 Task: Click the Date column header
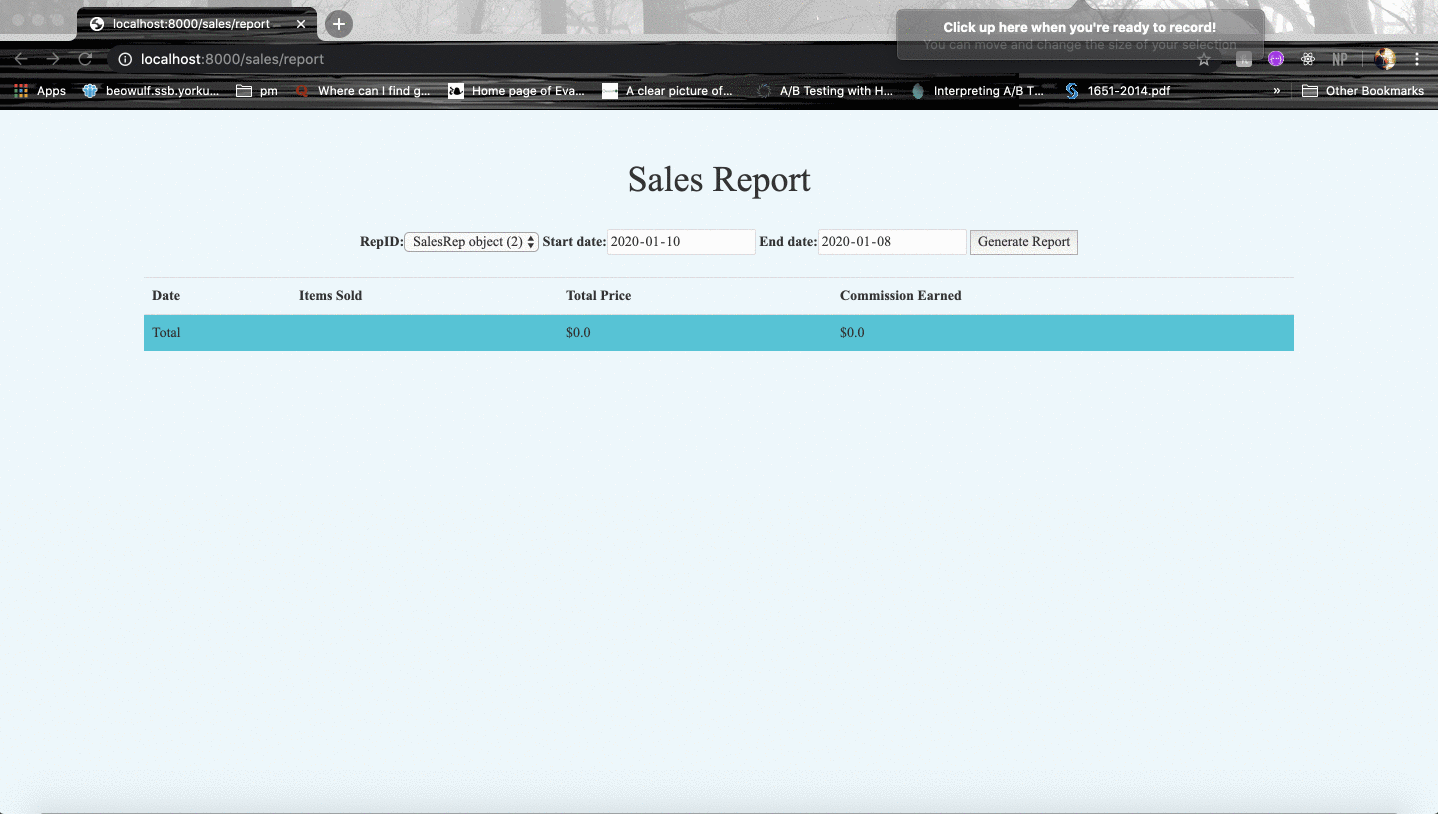tap(166, 296)
